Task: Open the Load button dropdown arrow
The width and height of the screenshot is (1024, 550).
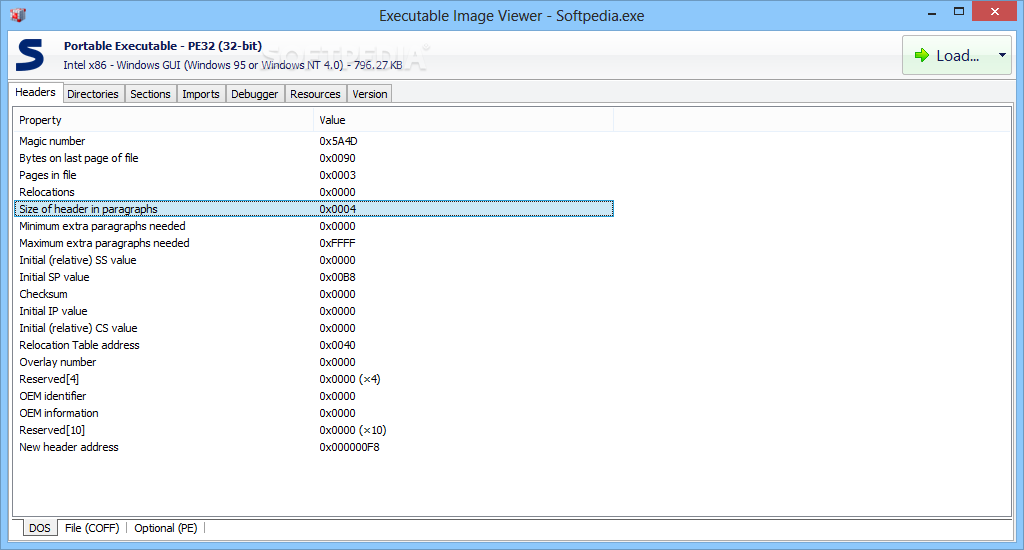Action: 1002,56
